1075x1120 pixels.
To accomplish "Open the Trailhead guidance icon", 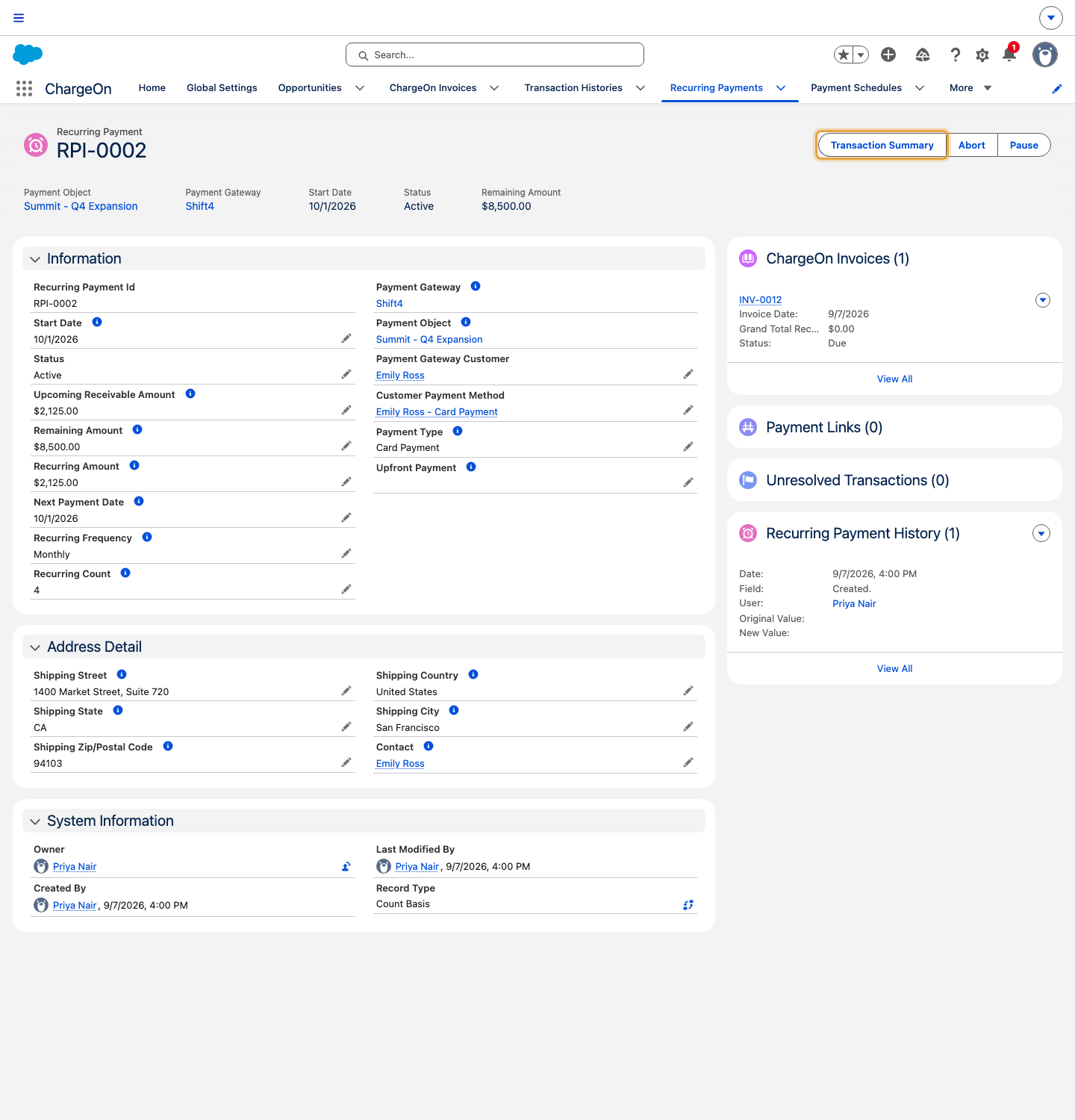I will coord(923,55).
